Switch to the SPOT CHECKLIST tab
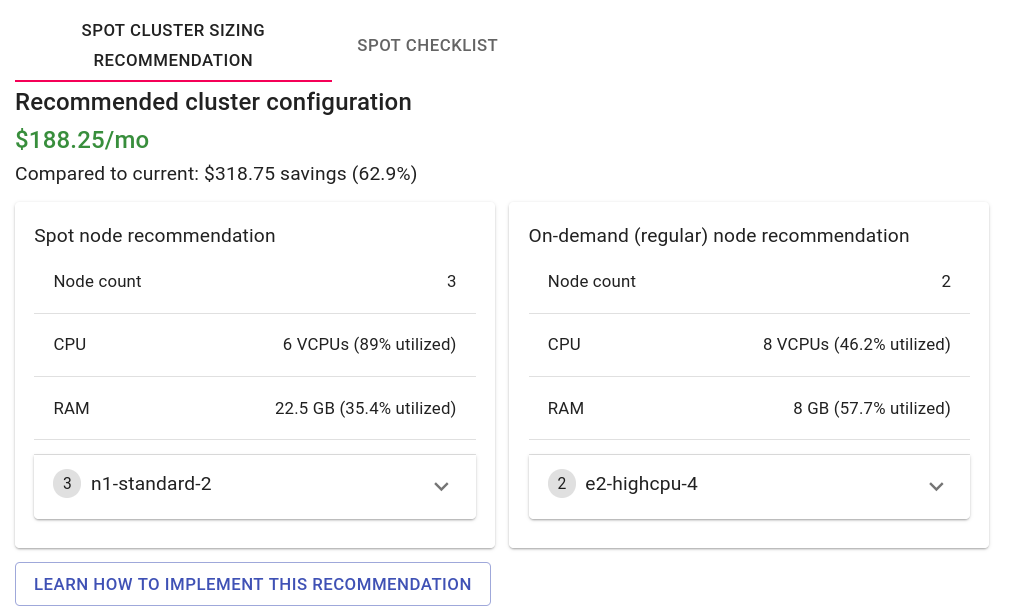Image resolution: width=1024 pixels, height=616 pixels. coord(427,45)
